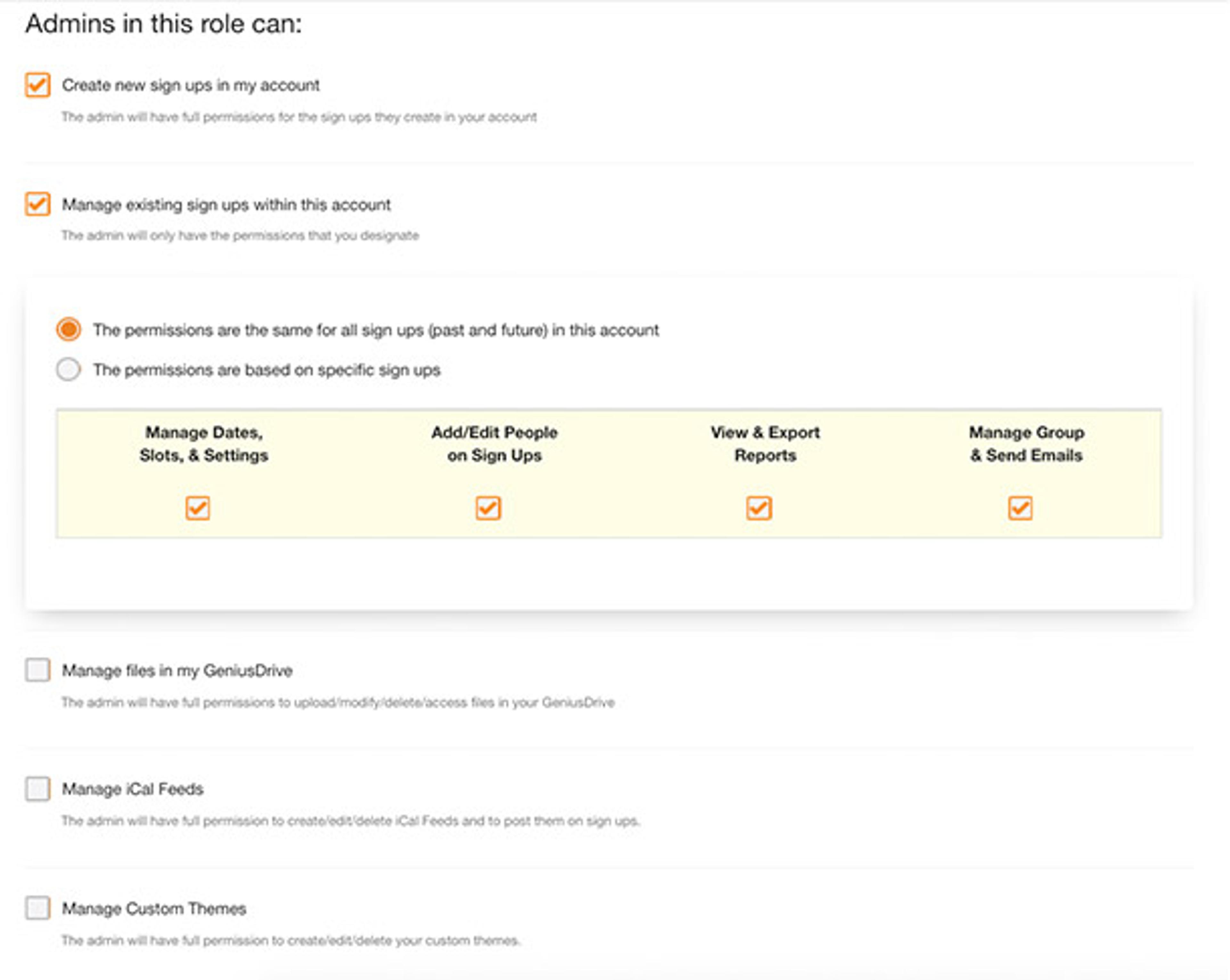Screen dimensions: 1230x980
Task: Toggle Manage Group & Send Emails checkbox
Action: [x=1020, y=508]
